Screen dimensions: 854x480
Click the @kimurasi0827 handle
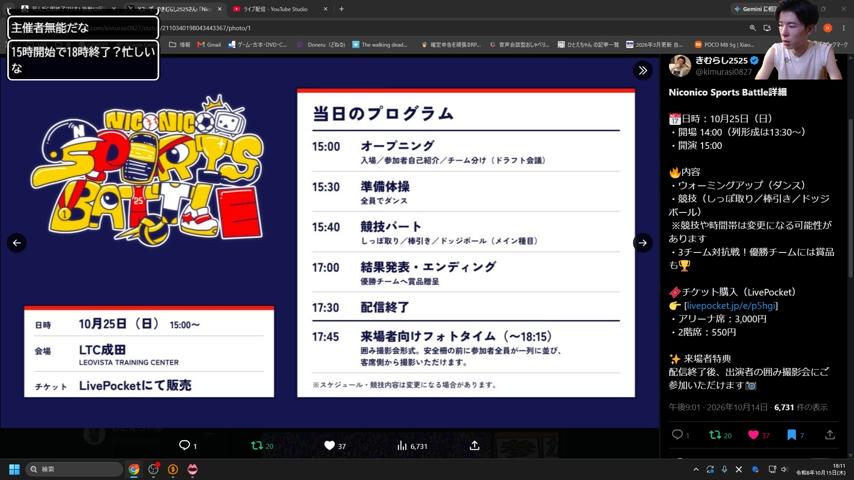(723, 71)
